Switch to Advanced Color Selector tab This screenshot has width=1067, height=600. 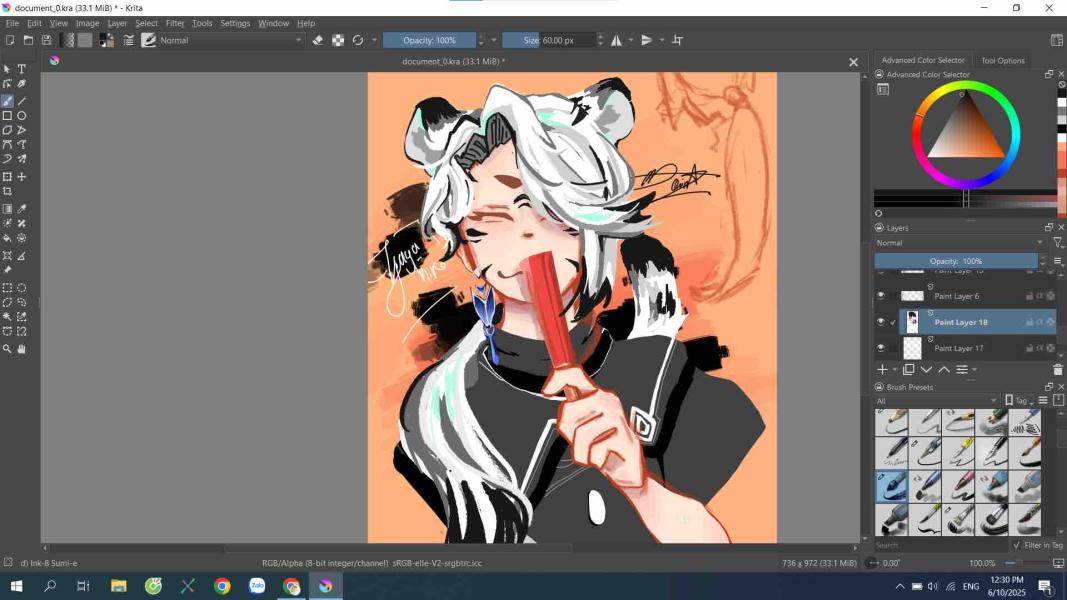tap(923, 61)
